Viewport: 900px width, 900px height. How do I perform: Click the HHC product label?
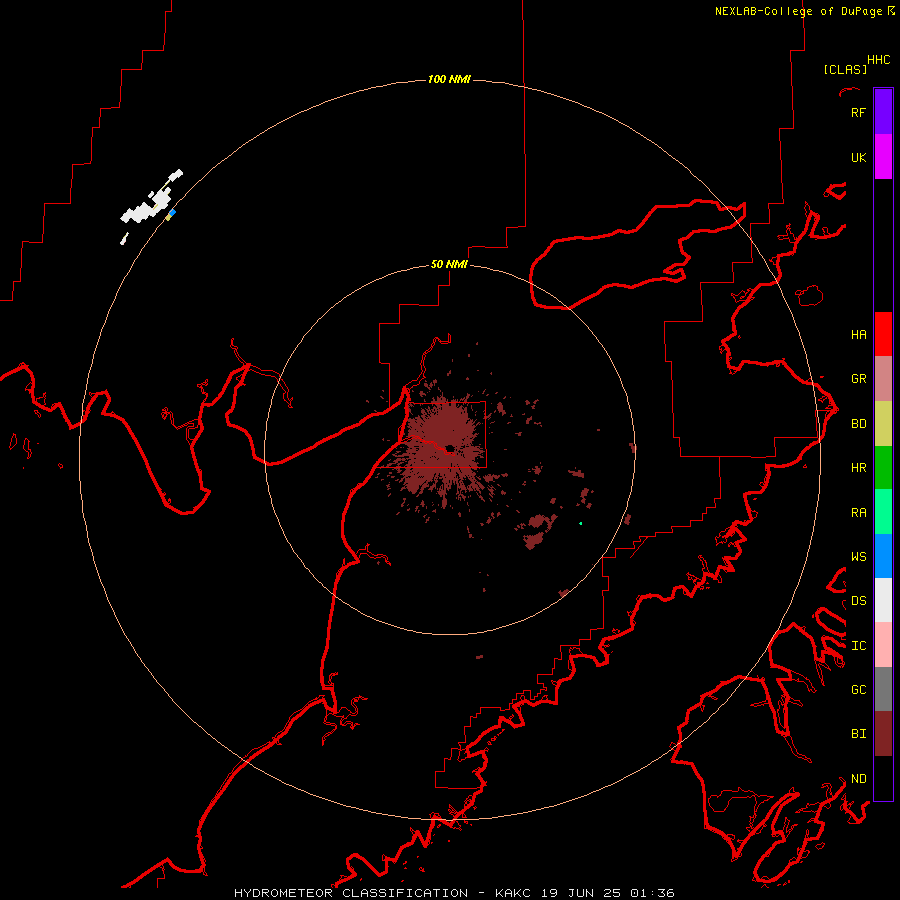click(878, 60)
